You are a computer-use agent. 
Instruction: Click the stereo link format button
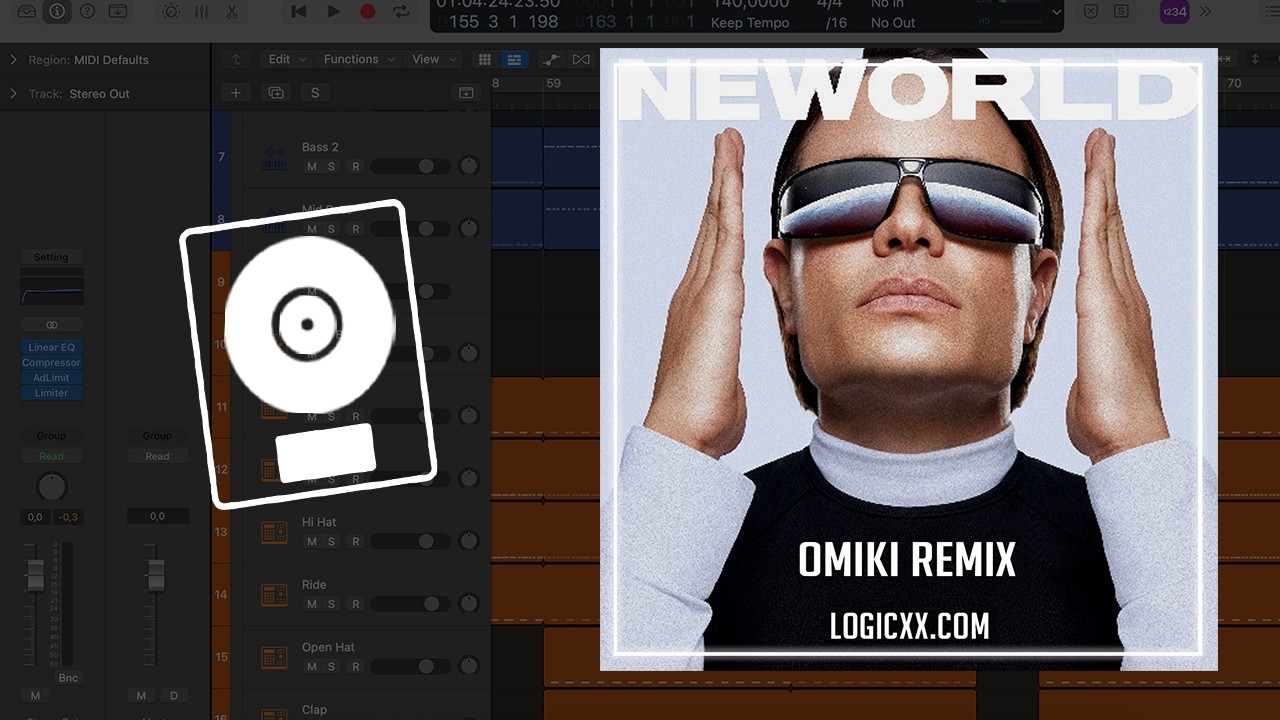tap(52, 325)
